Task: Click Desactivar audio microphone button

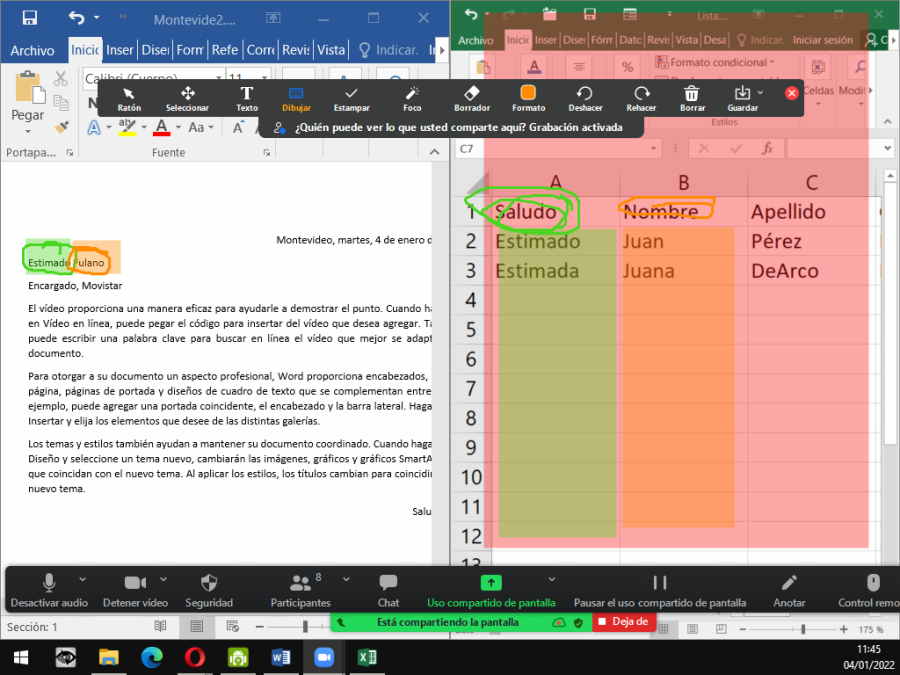Action: (49, 591)
